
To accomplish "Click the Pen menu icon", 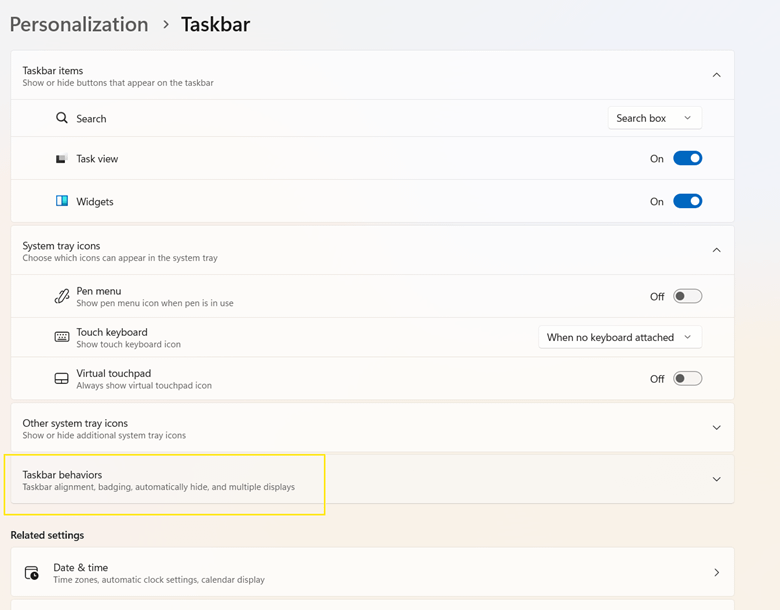I will tap(62, 296).
